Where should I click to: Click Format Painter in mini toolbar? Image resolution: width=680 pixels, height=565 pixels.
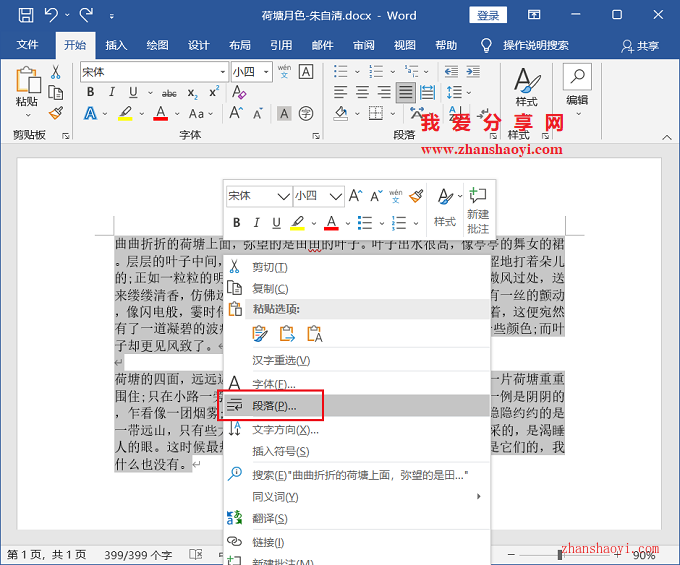point(416,196)
